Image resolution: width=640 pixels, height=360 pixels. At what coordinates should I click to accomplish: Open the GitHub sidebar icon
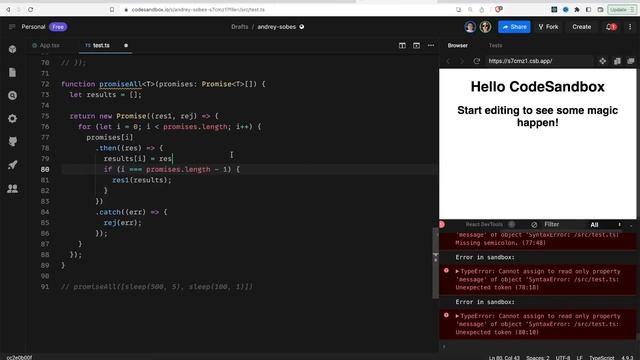[13, 141]
